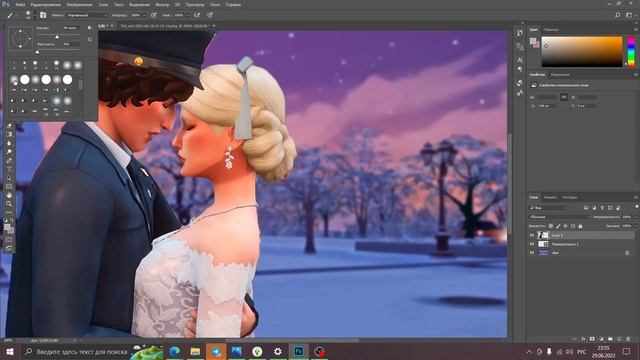Viewport: 640px width, 360px height.
Task: Open layer Opacity dropdown in Layers panel
Action: coord(636,217)
